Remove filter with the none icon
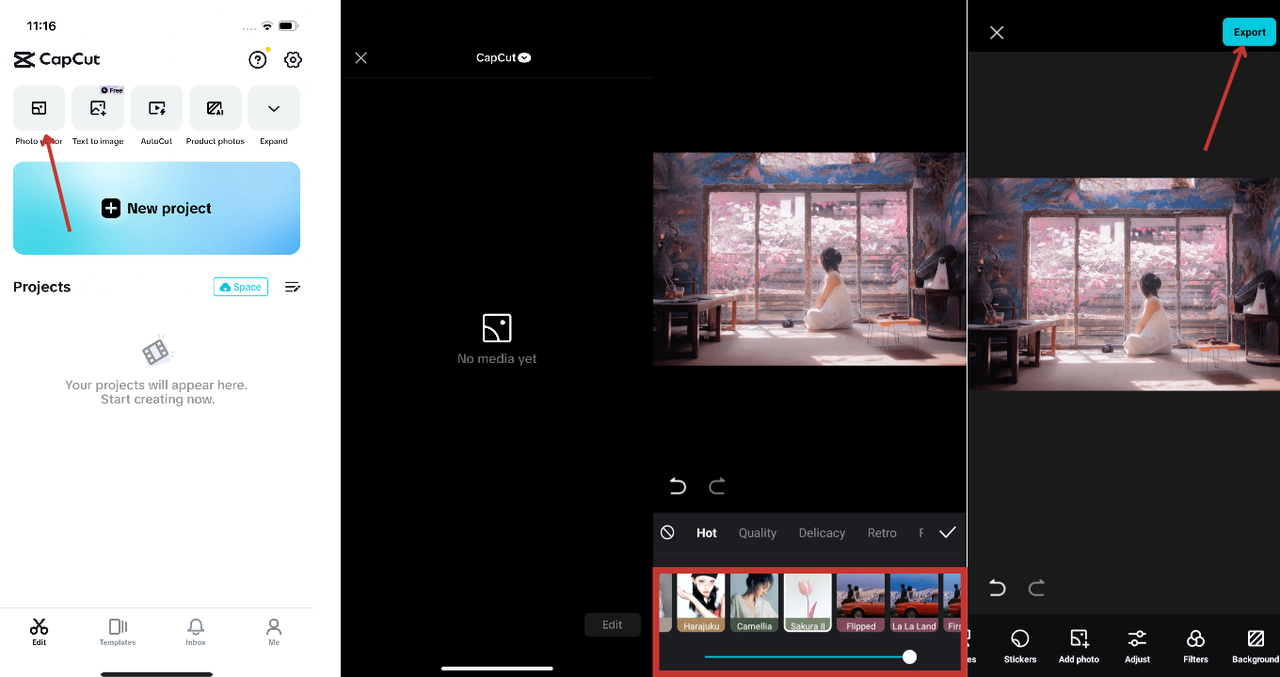 [x=667, y=533]
